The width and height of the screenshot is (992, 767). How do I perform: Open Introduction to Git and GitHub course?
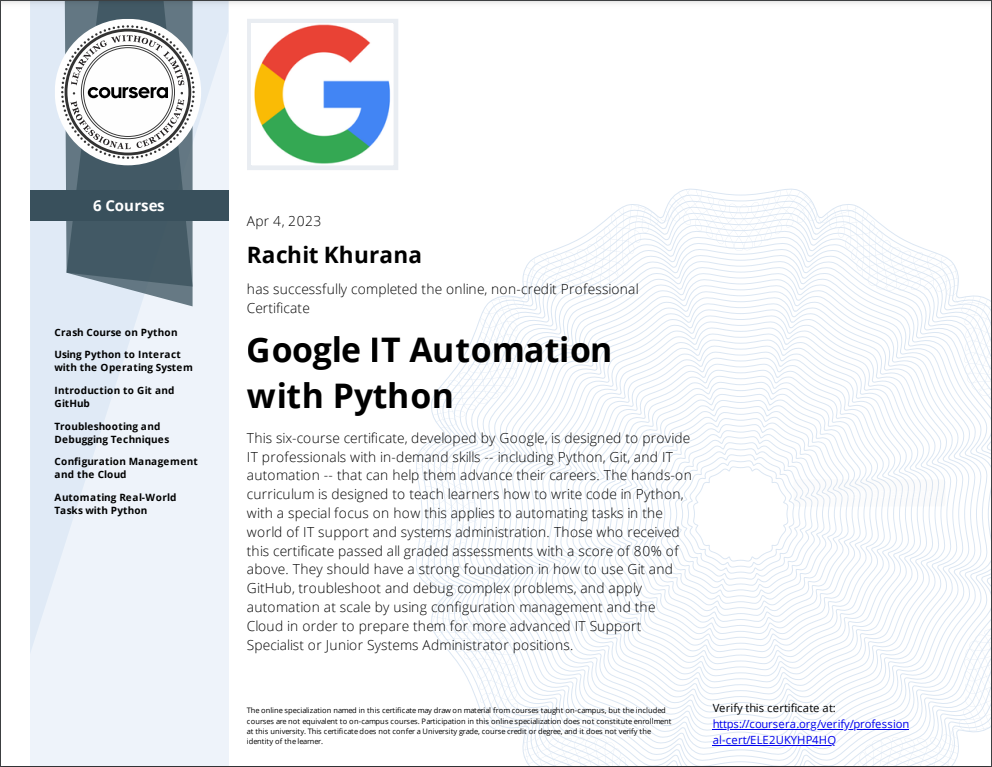pyautogui.click(x=113, y=397)
